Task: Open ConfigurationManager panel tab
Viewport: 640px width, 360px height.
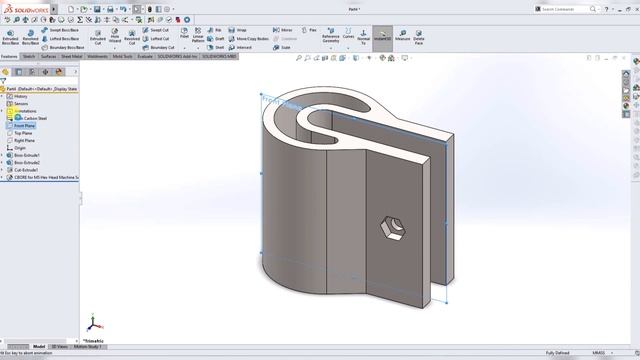Action: coord(32,72)
